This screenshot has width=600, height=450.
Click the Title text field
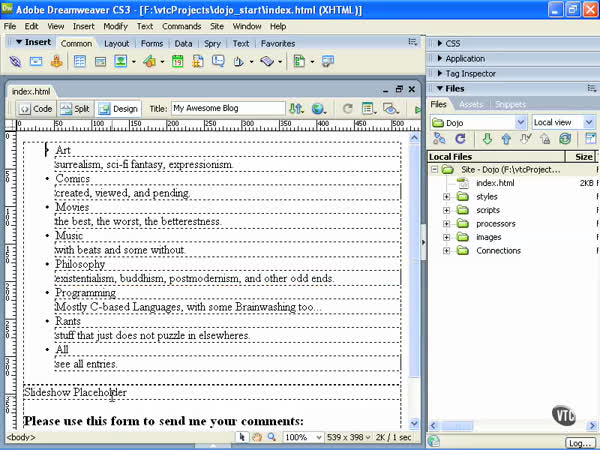[228, 108]
